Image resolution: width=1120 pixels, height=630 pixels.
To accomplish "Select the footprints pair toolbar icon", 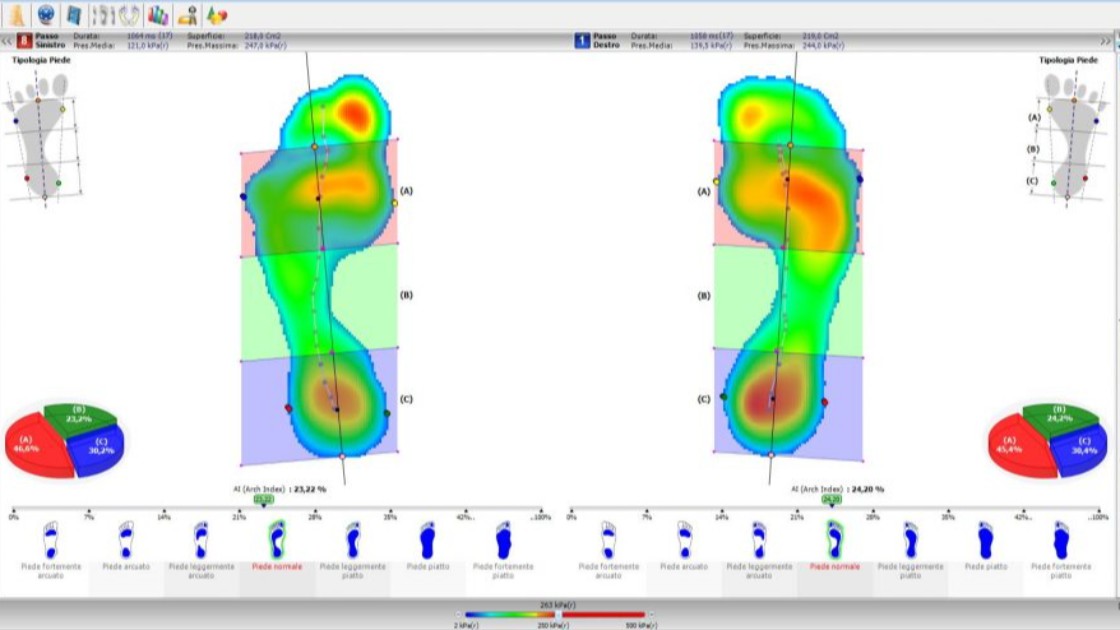I will [130, 15].
